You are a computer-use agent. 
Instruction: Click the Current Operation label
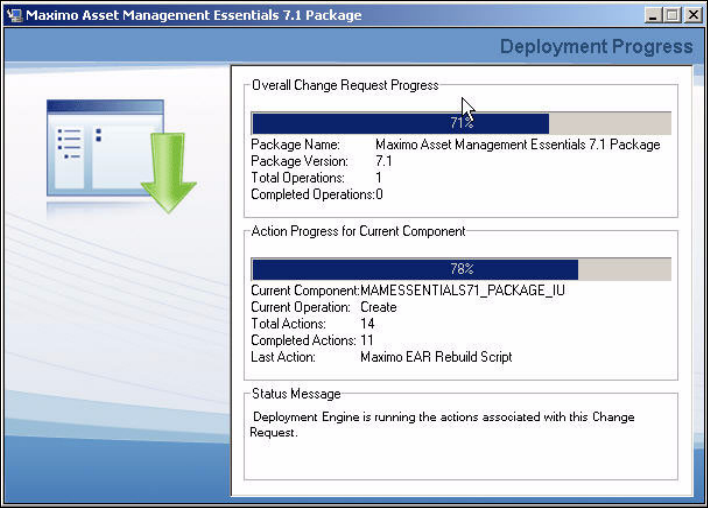(x=300, y=307)
